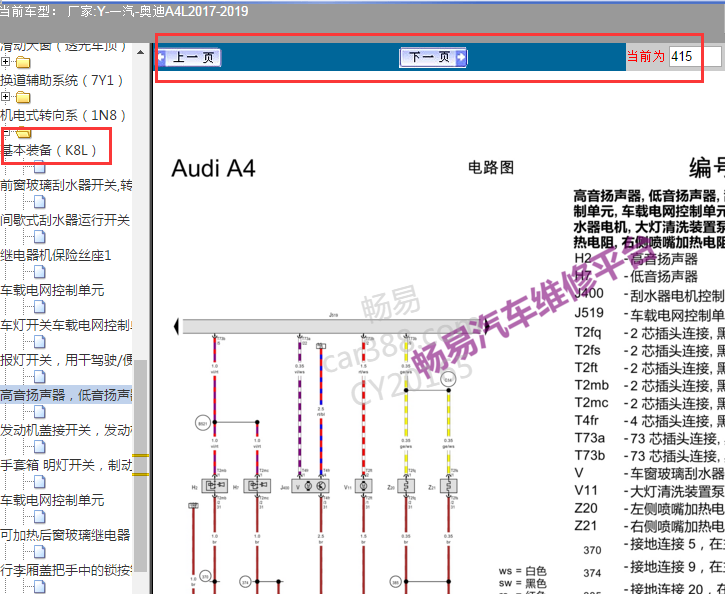The height and width of the screenshot is (594, 725).
Task: Open the 间歇式刮水器运行开关 document
Action: click(65, 220)
